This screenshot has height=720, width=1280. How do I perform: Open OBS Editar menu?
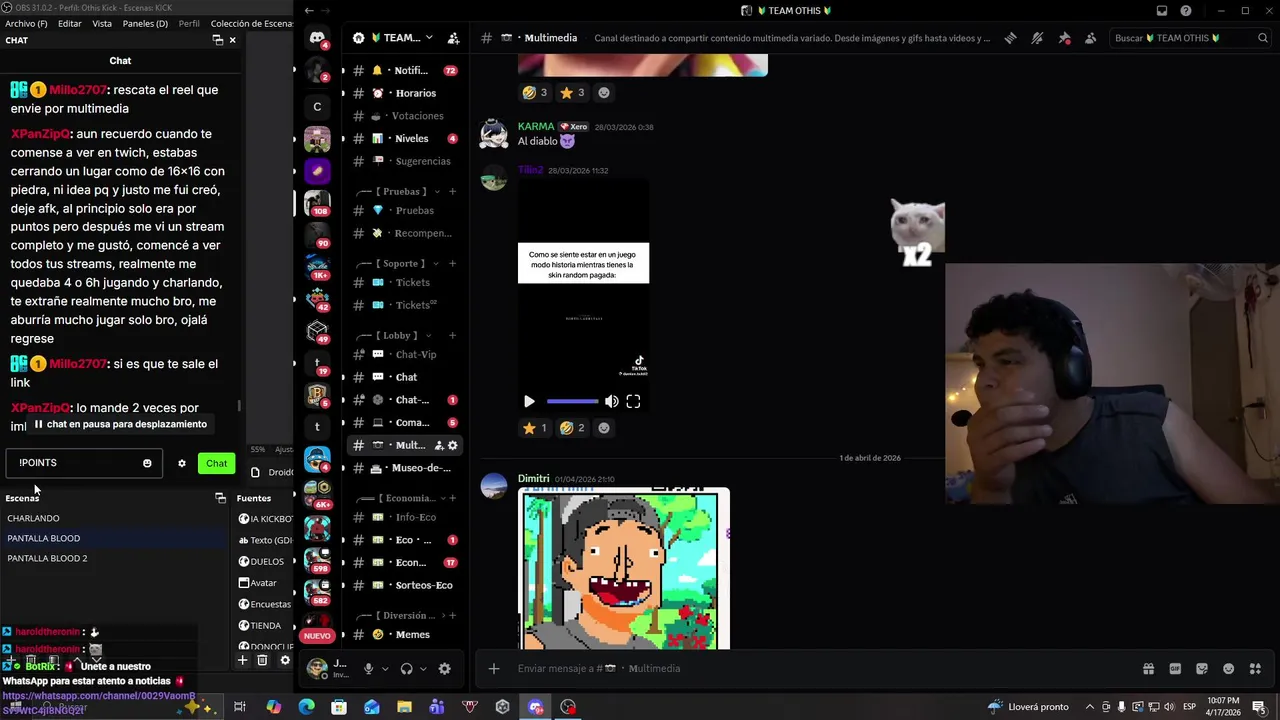click(70, 23)
